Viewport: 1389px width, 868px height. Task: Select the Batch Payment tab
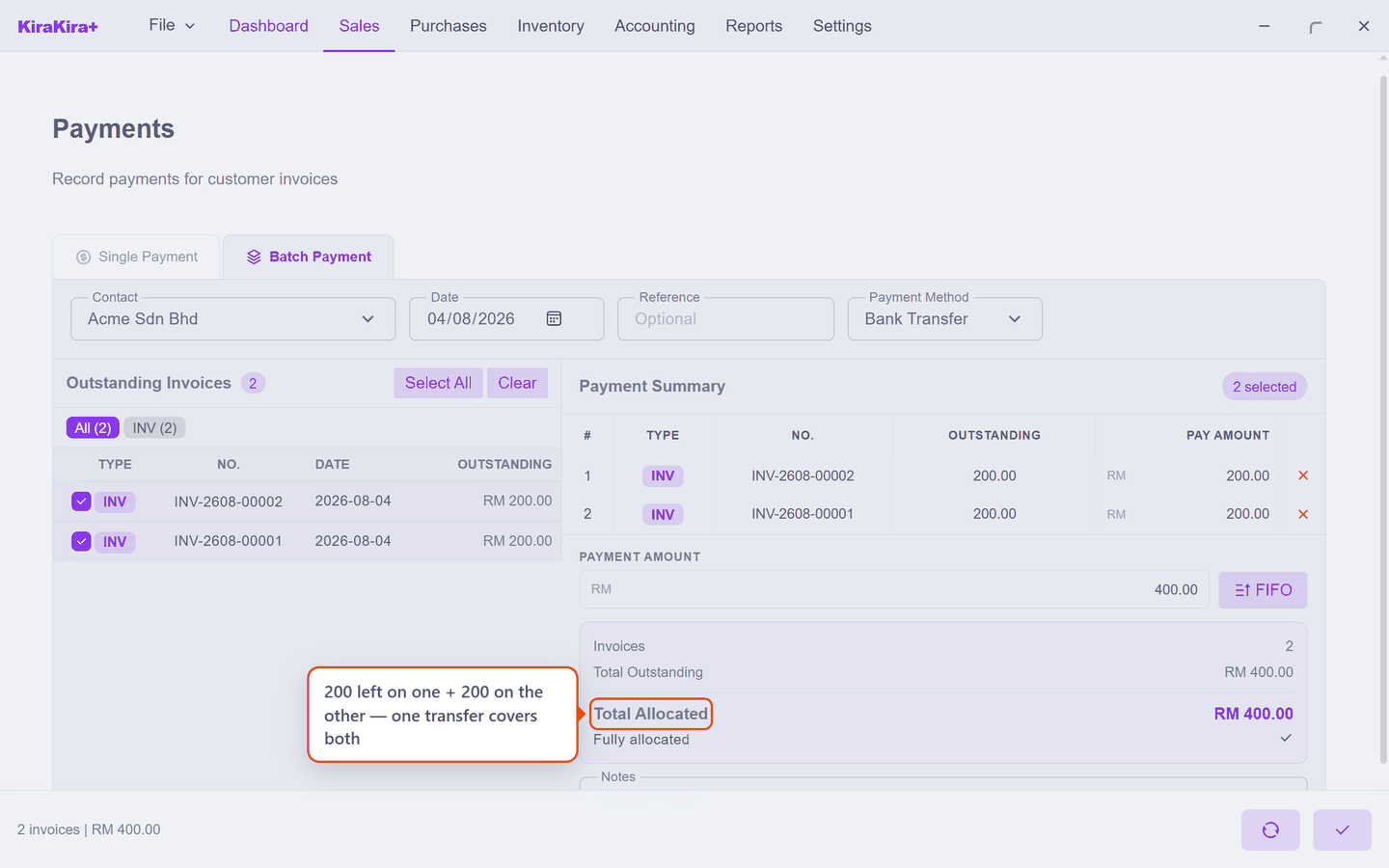[309, 257]
